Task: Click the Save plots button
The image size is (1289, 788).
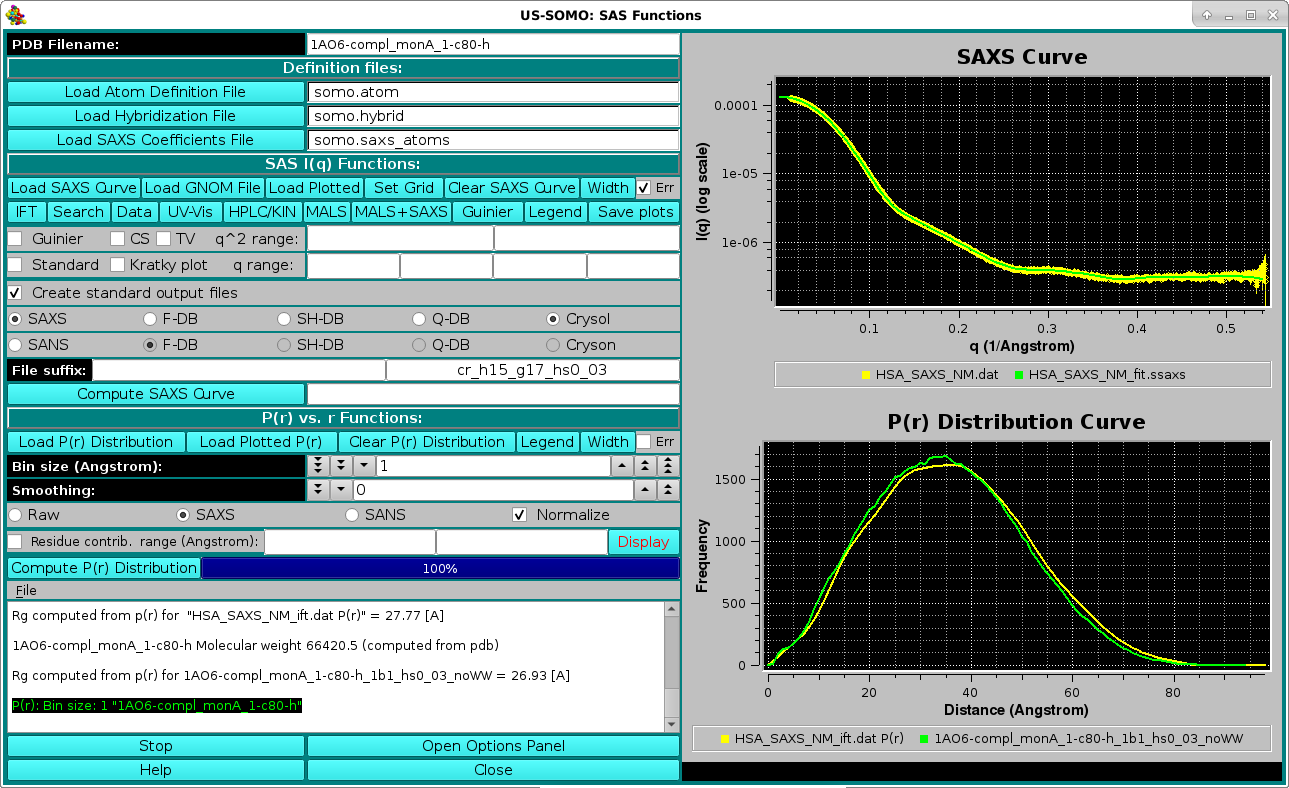Action: [x=635, y=212]
